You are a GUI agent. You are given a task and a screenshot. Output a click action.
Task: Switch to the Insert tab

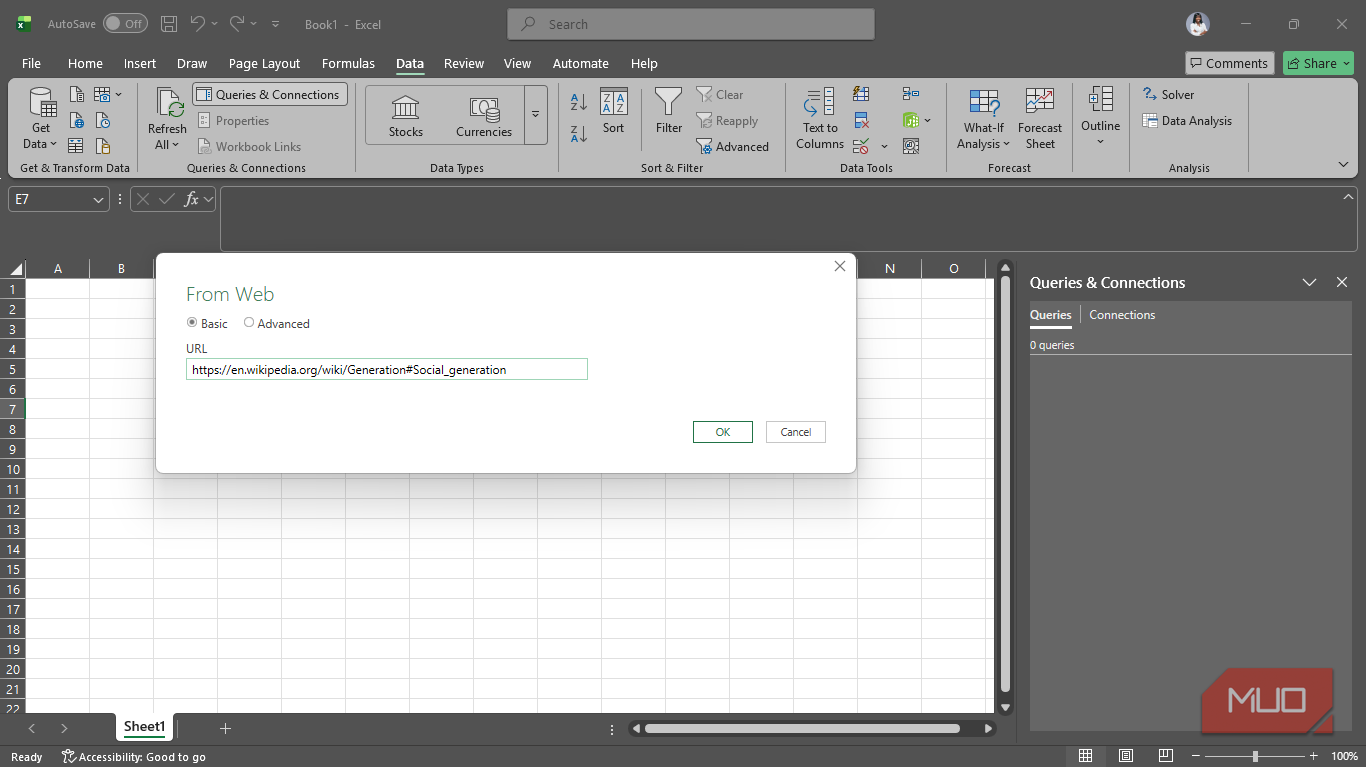(x=140, y=63)
